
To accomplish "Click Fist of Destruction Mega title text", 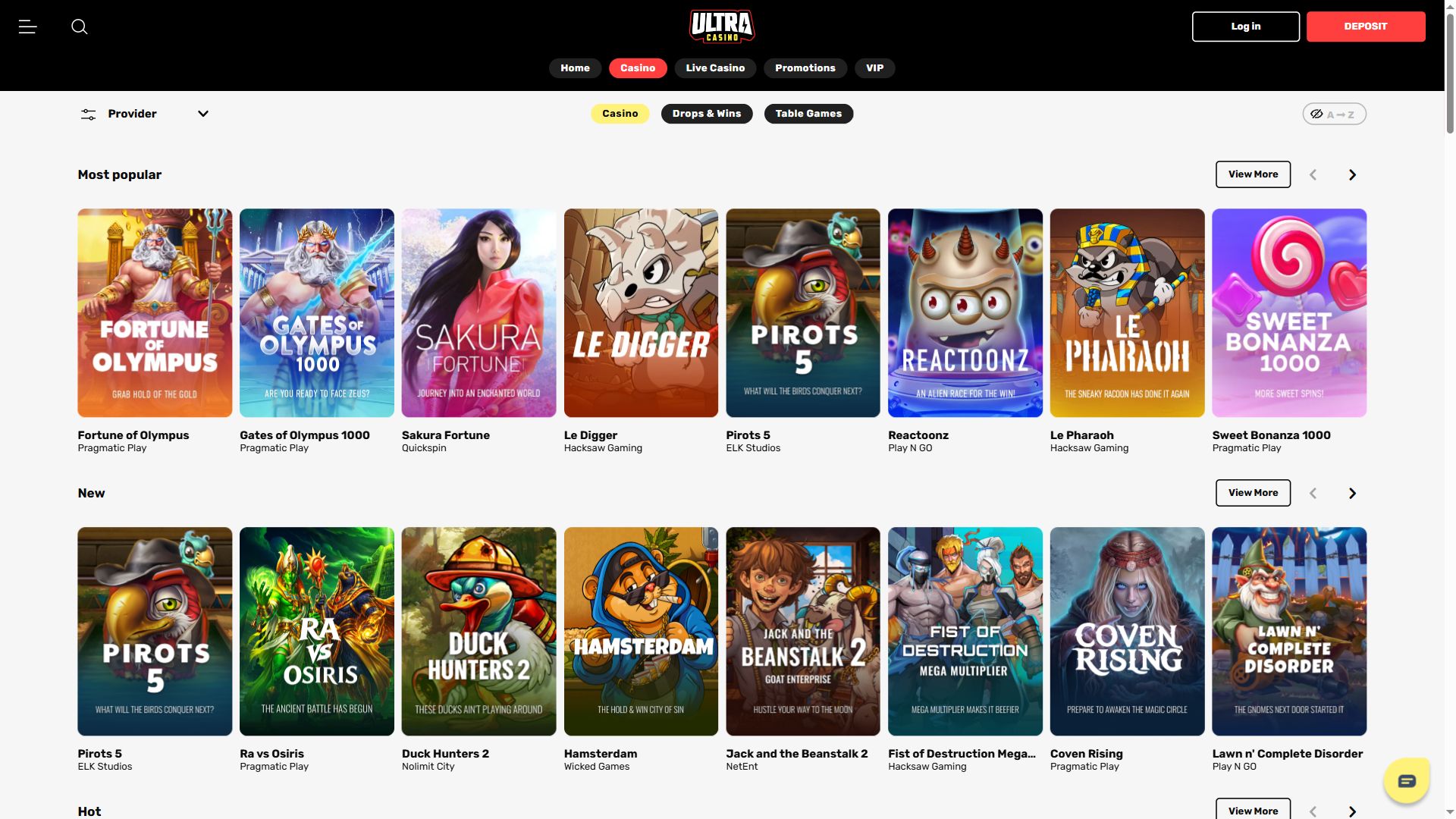I will point(962,754).
